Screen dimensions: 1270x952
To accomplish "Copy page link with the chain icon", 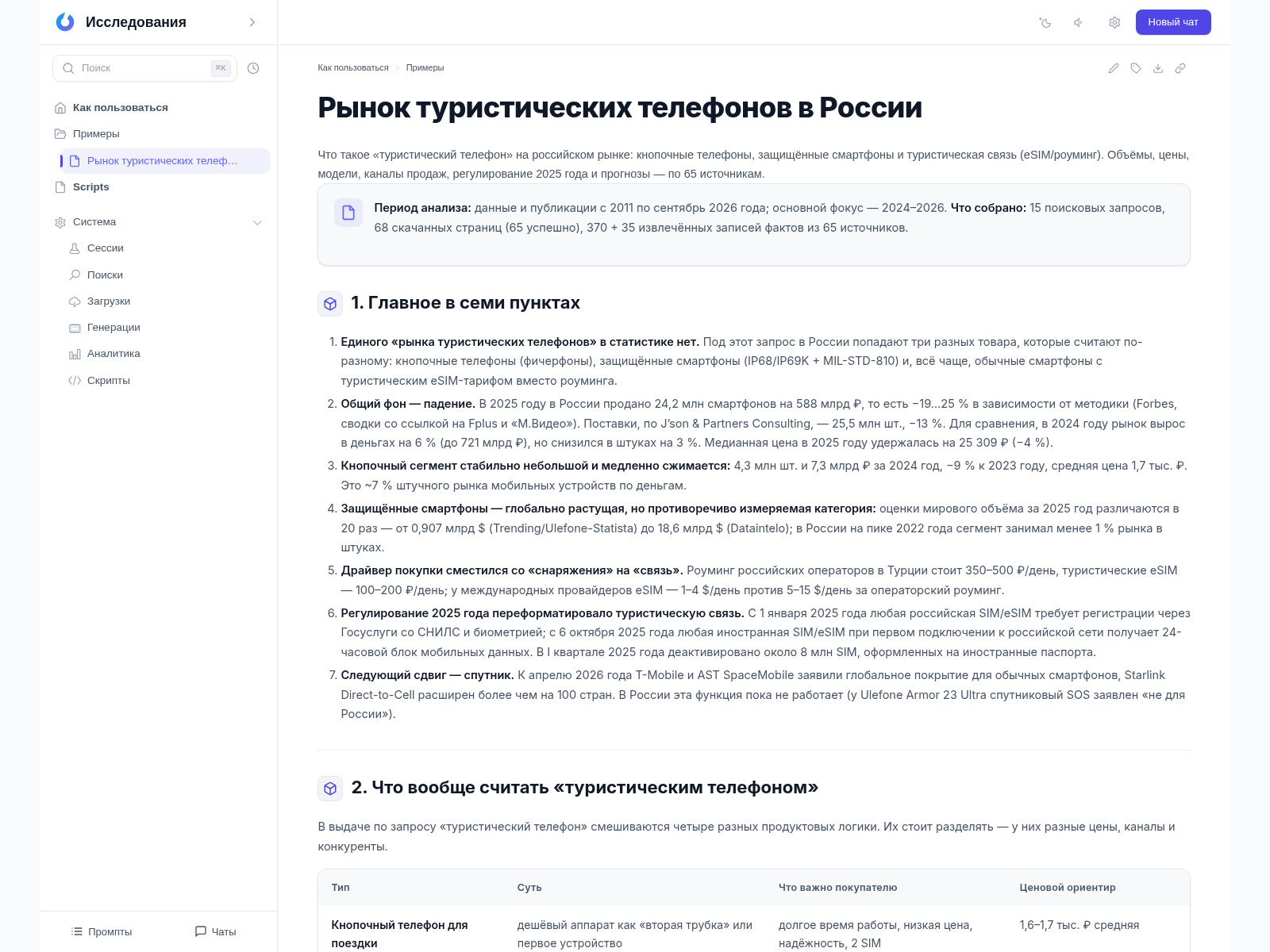I will (1180, 68).
